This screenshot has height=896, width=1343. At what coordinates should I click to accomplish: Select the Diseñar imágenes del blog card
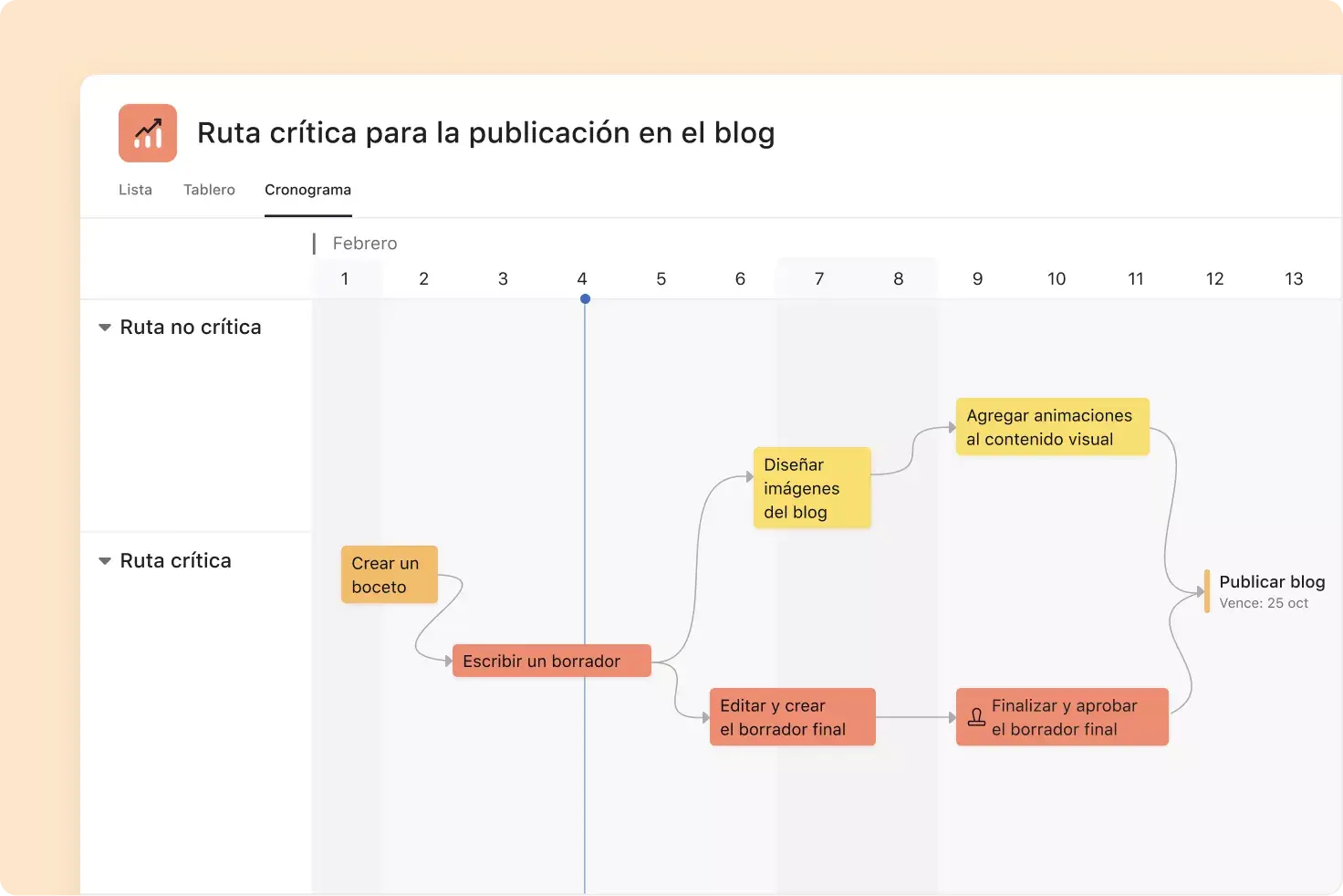click(x=811, y=488)
